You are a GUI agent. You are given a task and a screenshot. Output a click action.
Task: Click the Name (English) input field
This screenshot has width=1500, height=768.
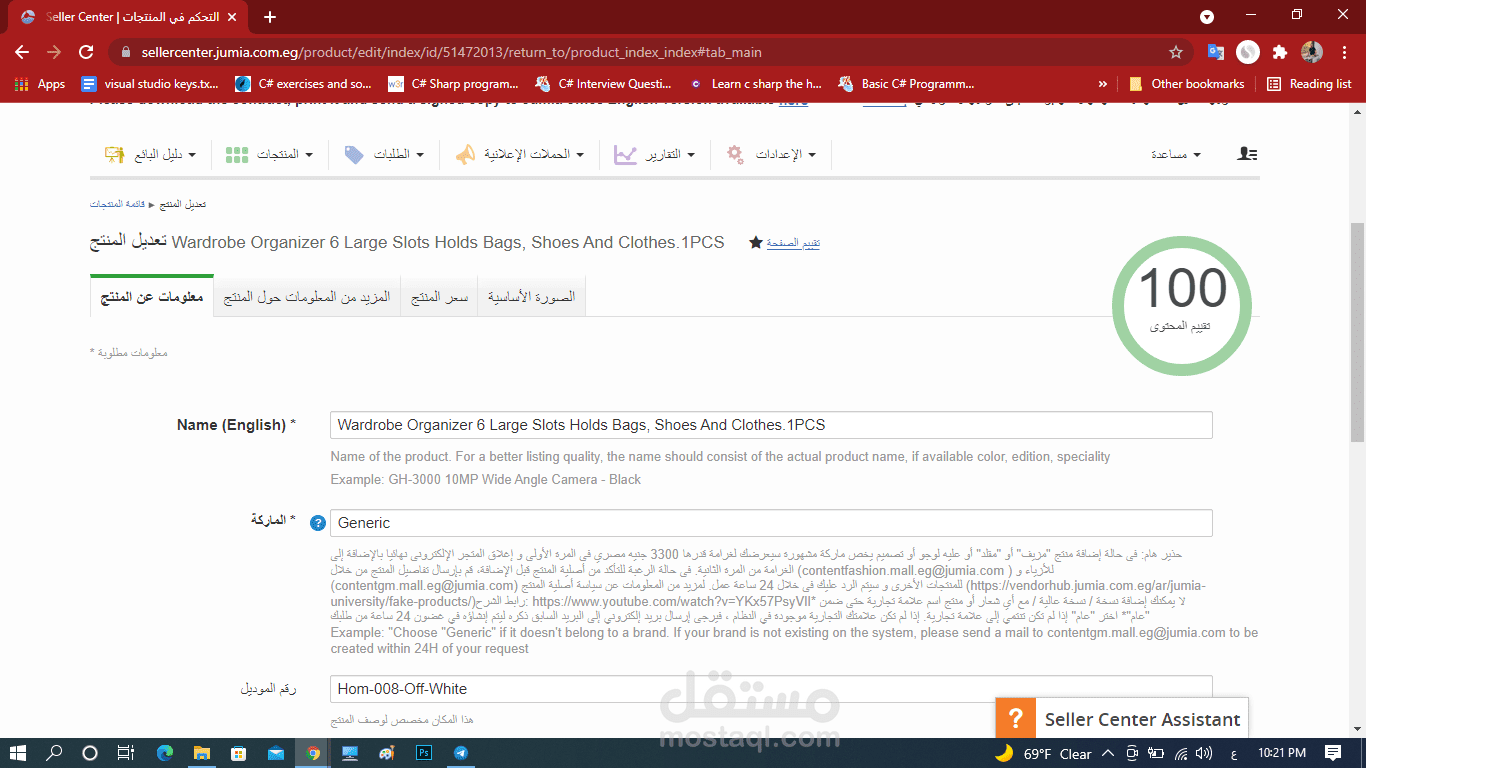click(771, 425)
